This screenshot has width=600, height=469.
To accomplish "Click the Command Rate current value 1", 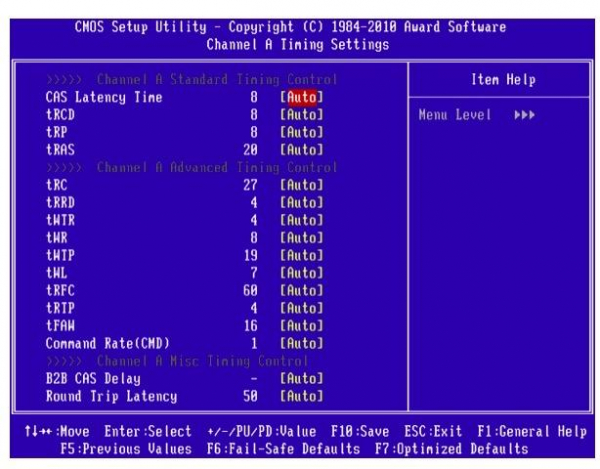I will 254,343.
